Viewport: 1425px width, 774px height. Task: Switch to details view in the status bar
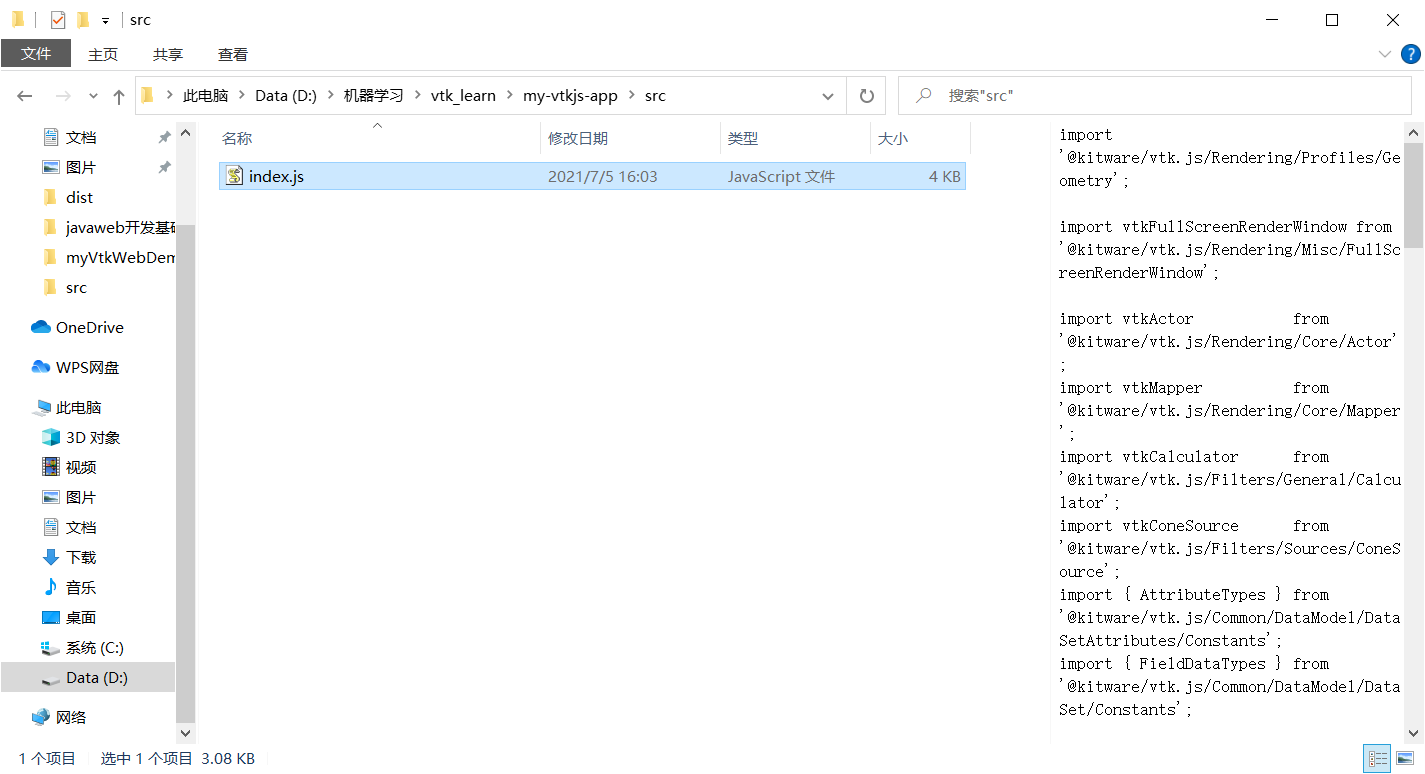click(x=1377, y=758)
